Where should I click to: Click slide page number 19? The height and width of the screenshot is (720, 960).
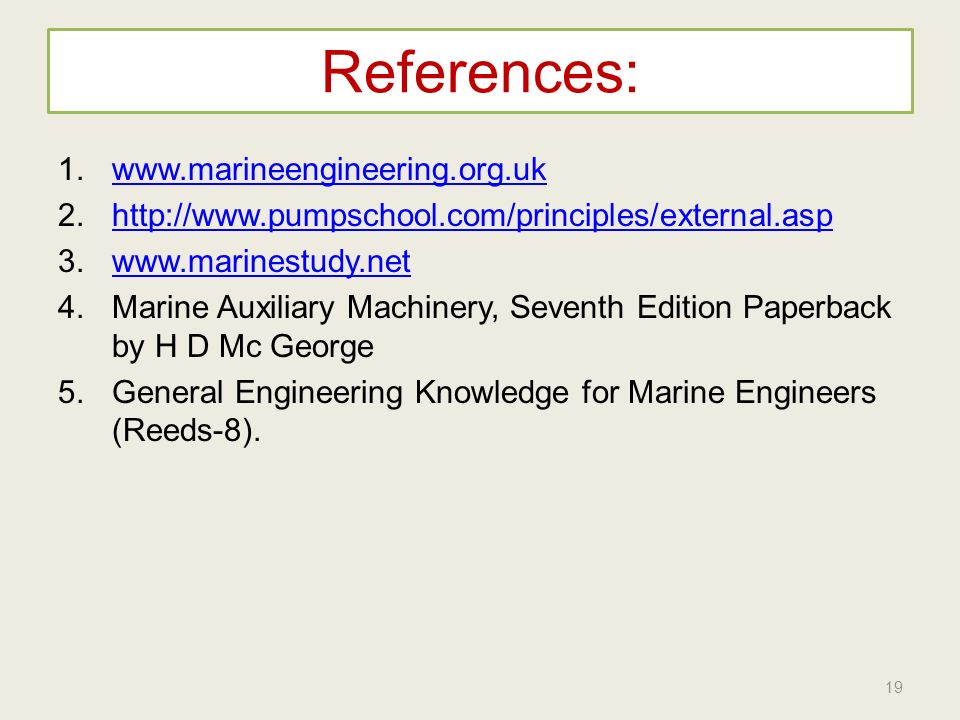(x=894, y=687)
